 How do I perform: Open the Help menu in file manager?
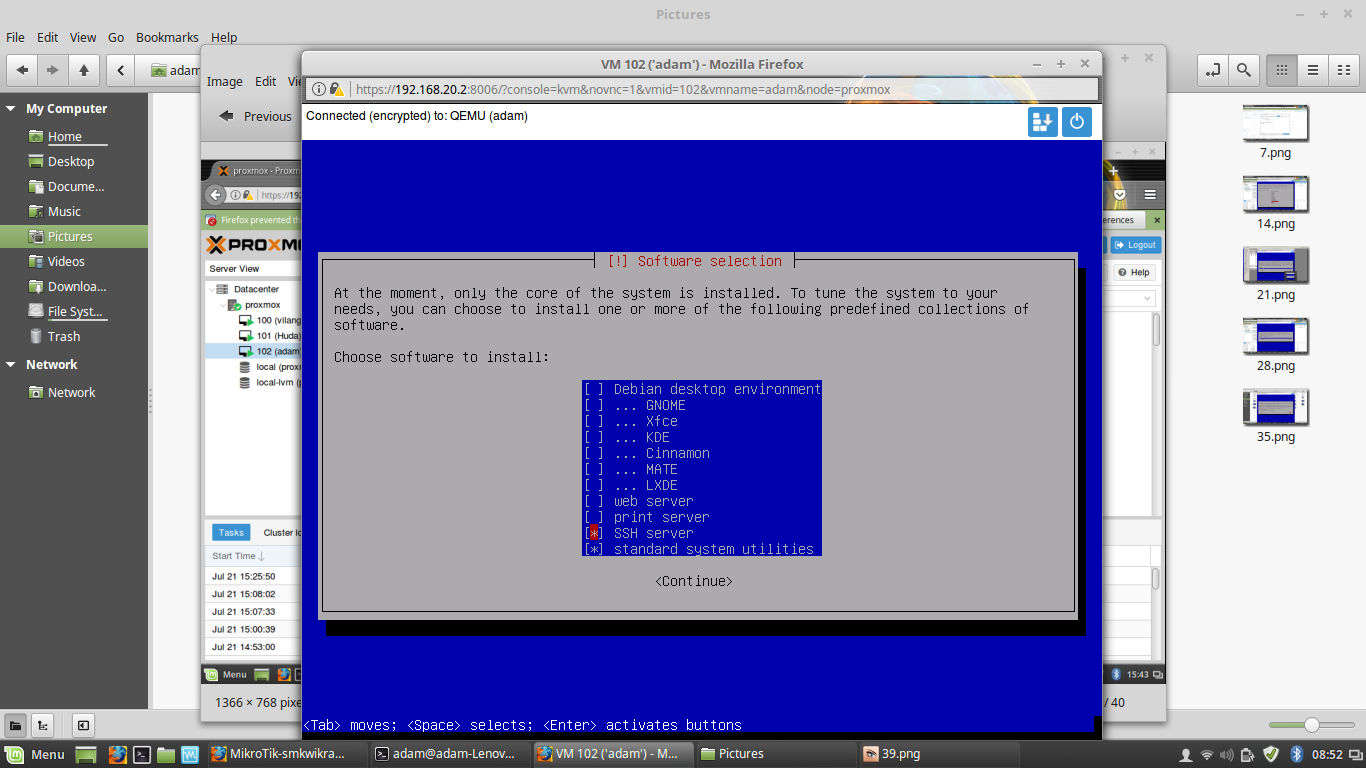click(224, 37)
